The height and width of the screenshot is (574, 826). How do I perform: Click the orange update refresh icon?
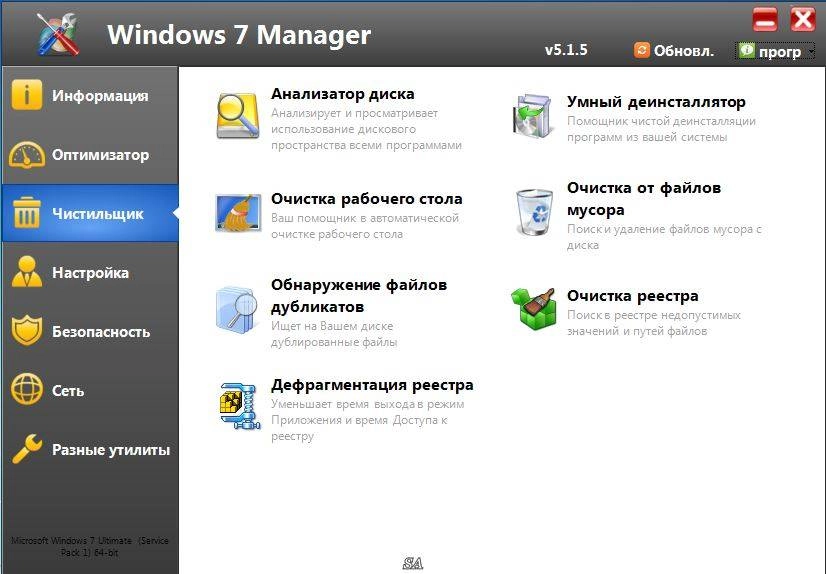tap(642, 50)
